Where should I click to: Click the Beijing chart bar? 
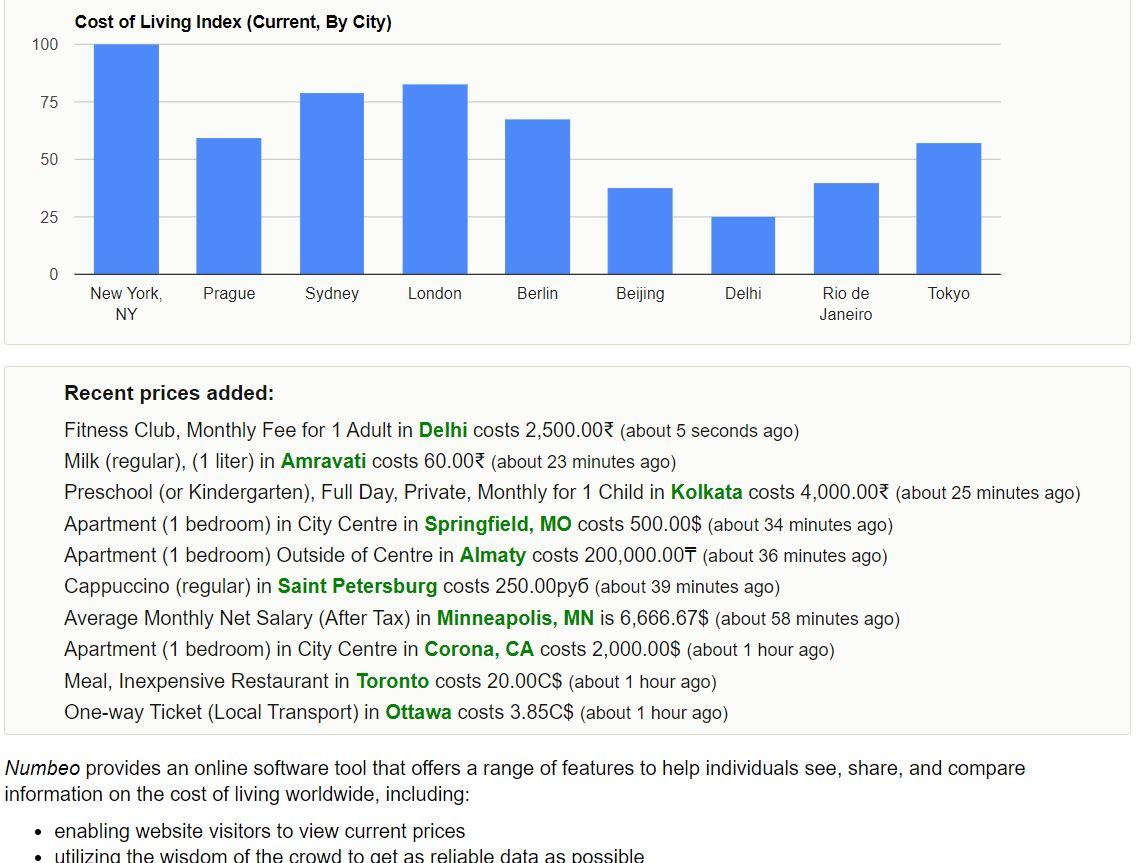(640, 231)
